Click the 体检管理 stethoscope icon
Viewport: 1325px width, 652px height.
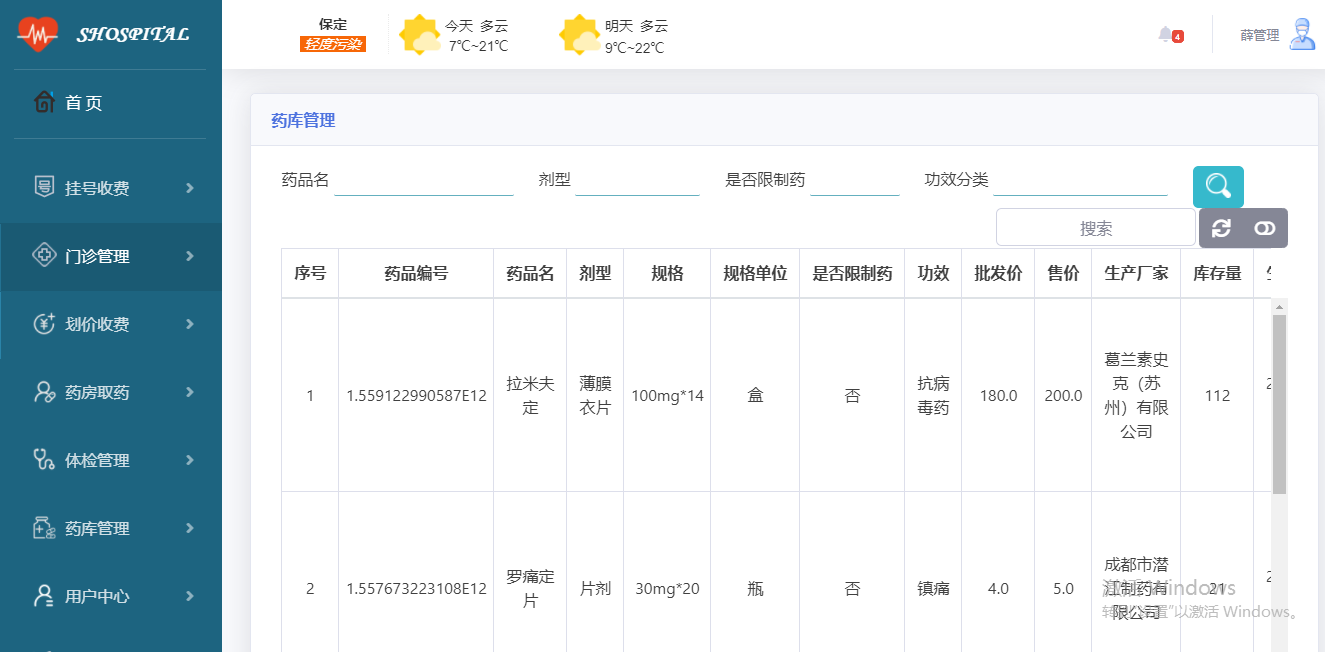[x=44, y=460]
